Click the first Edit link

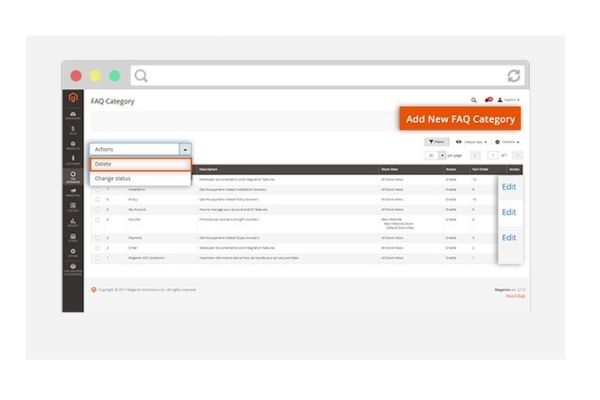pos(509,187)
